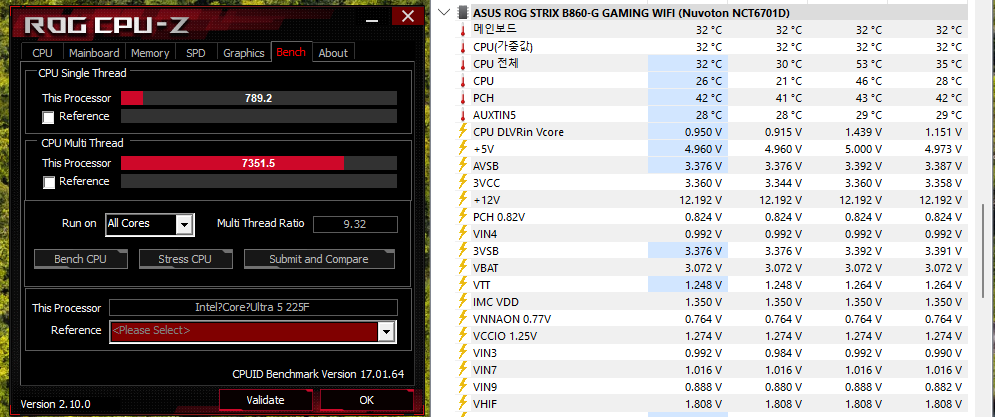995x417 pixels.
Task: Click the Validate button
Action: coord(265,400)
